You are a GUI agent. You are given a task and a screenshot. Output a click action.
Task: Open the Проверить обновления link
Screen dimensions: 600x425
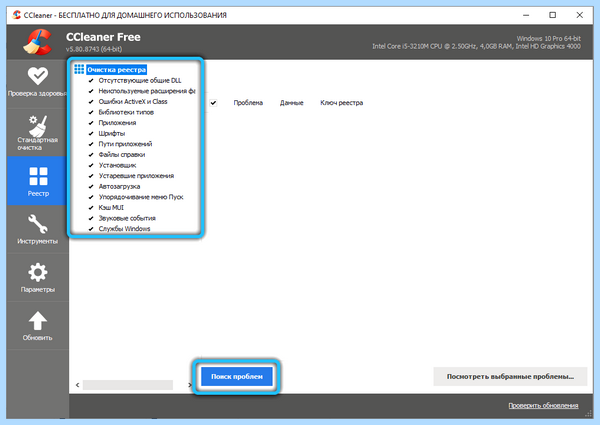pos(543,405)
